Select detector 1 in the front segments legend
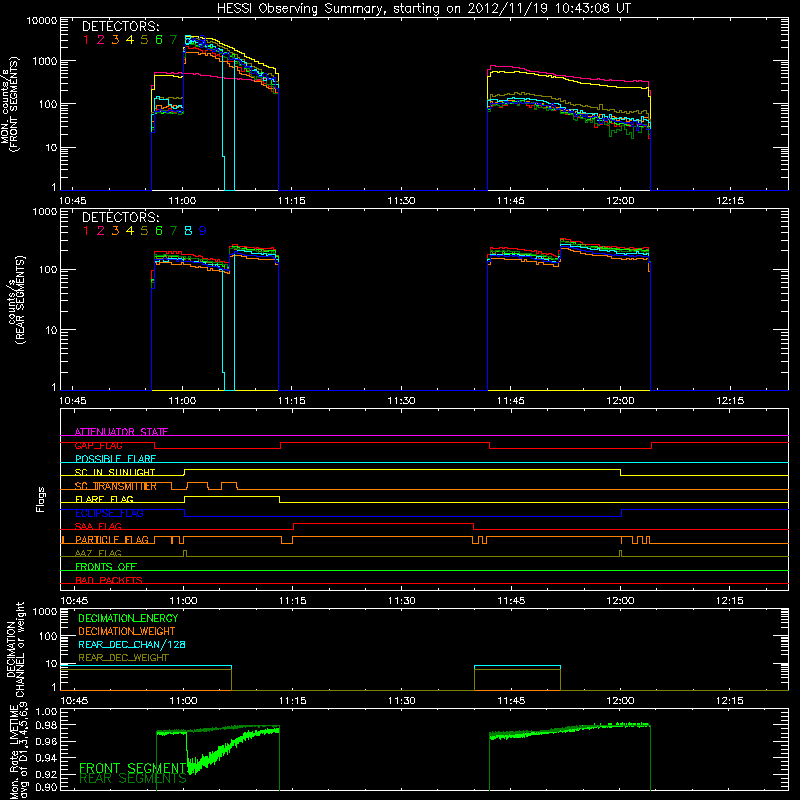The image size is (800, 800). click(x=86, y=40)
